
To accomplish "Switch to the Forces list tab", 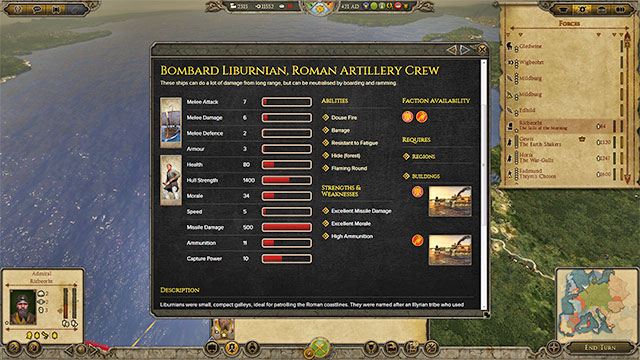I will (582, 9).
